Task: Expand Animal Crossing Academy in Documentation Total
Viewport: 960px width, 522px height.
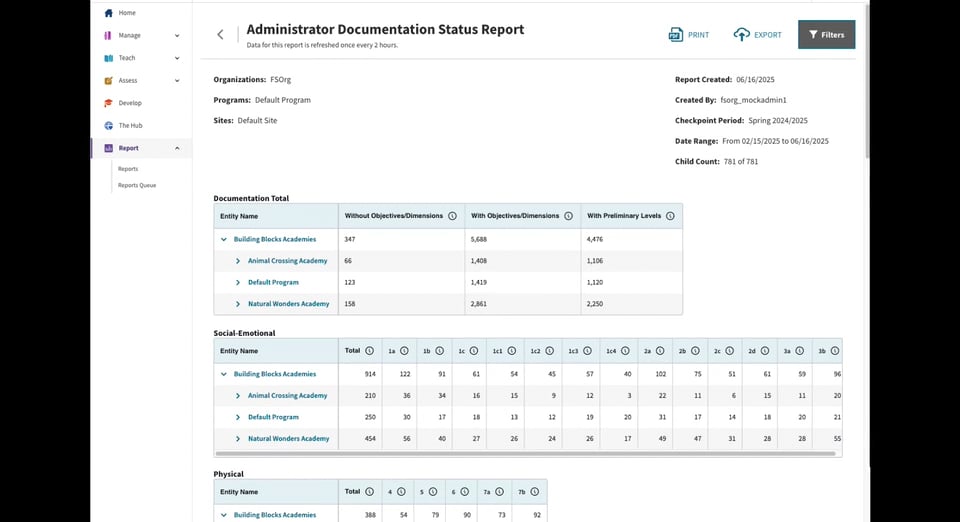Action: (x=238, y=261)
